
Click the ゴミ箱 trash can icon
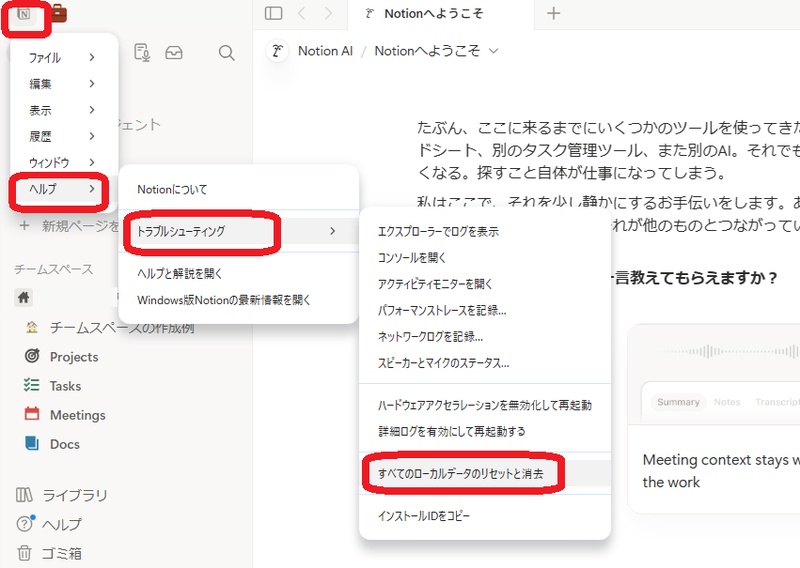[24, 553]
